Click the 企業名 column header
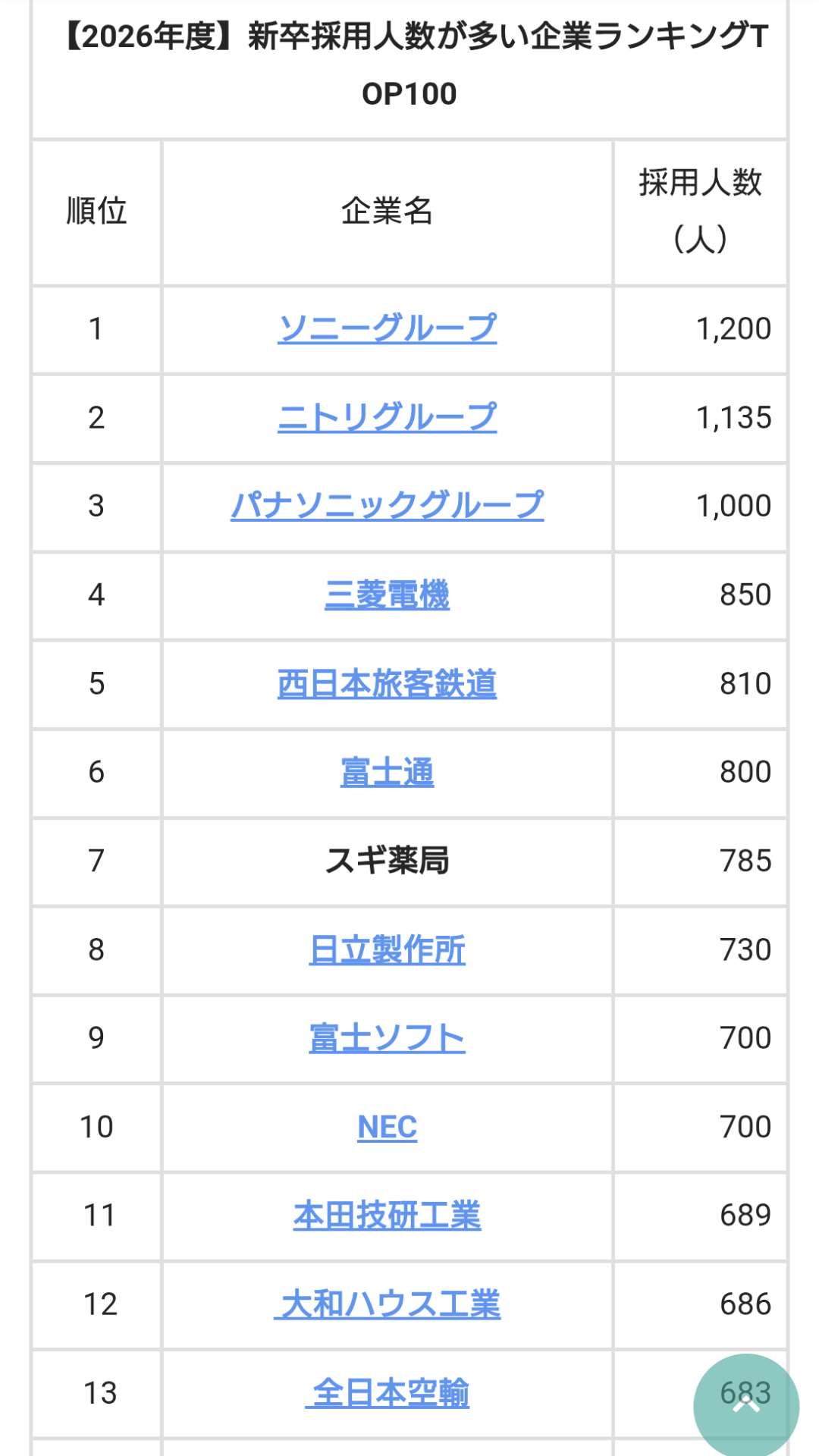 click(x=387, y=211)
